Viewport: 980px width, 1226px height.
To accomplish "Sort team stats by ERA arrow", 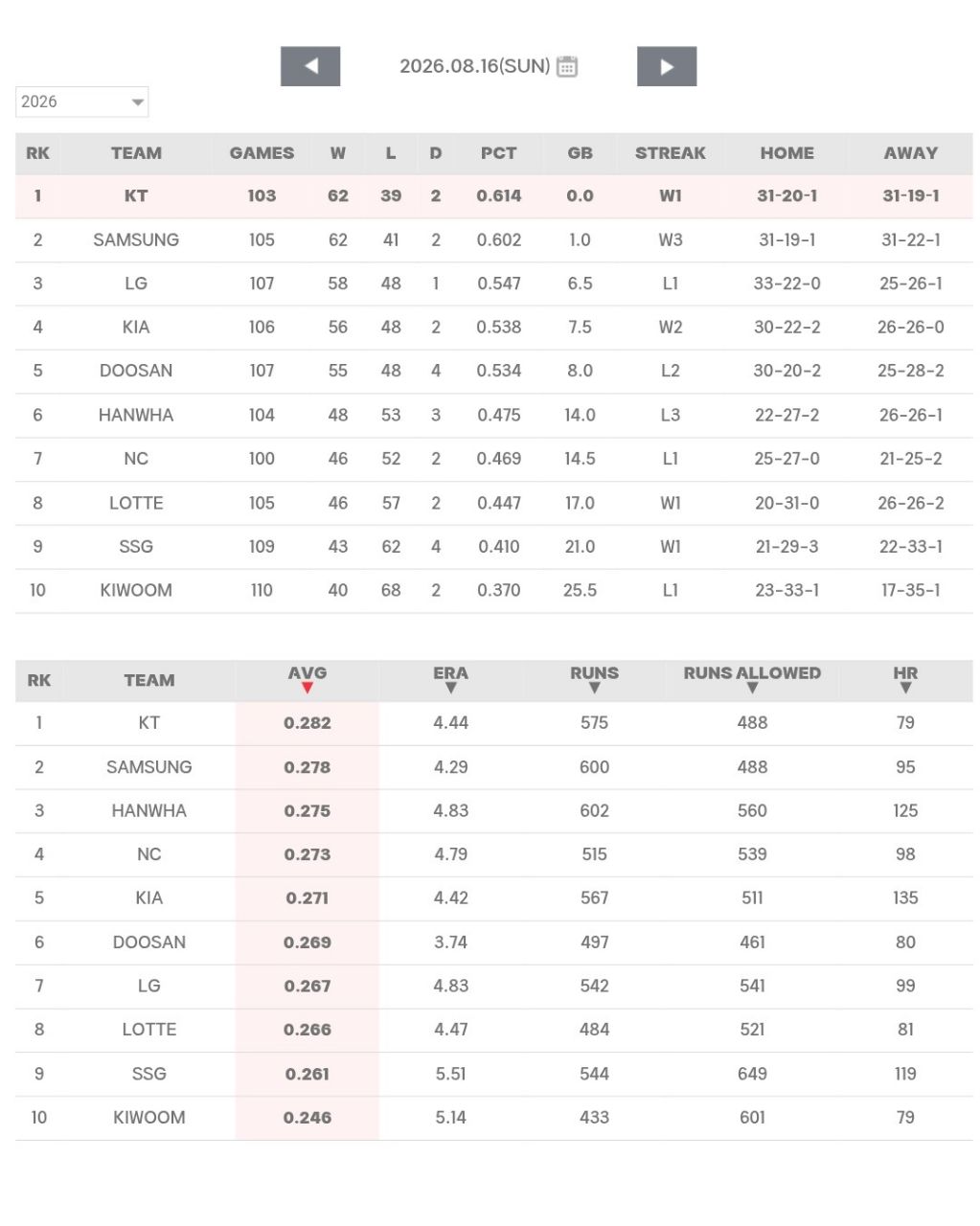I will [x=451, y=688].
